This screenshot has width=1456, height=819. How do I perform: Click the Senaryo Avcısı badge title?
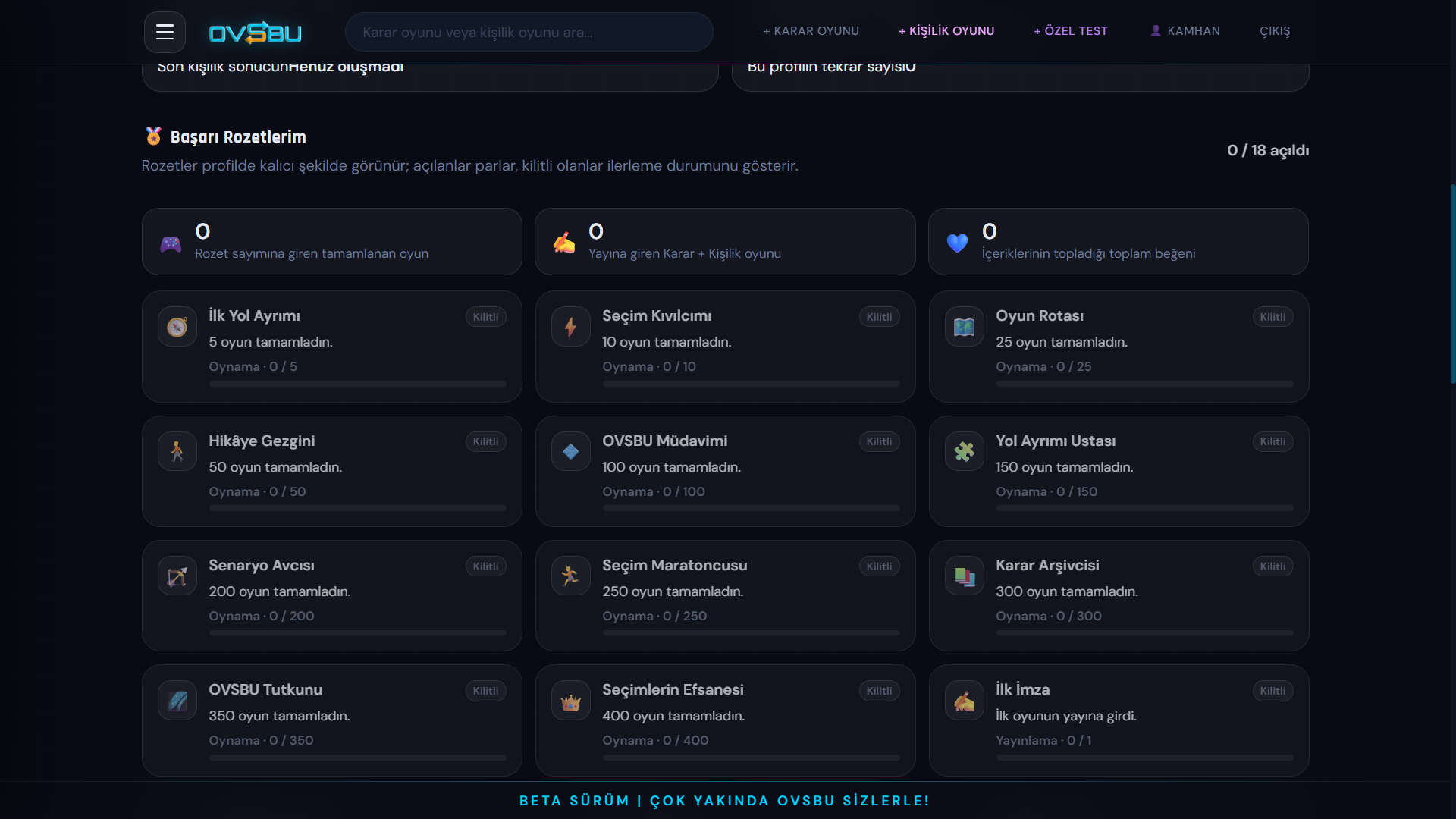[x=262, y=565]
